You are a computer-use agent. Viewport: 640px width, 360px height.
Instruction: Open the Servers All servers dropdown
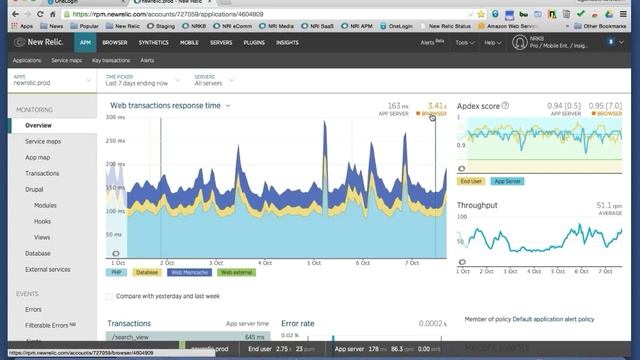coord(214,80)
